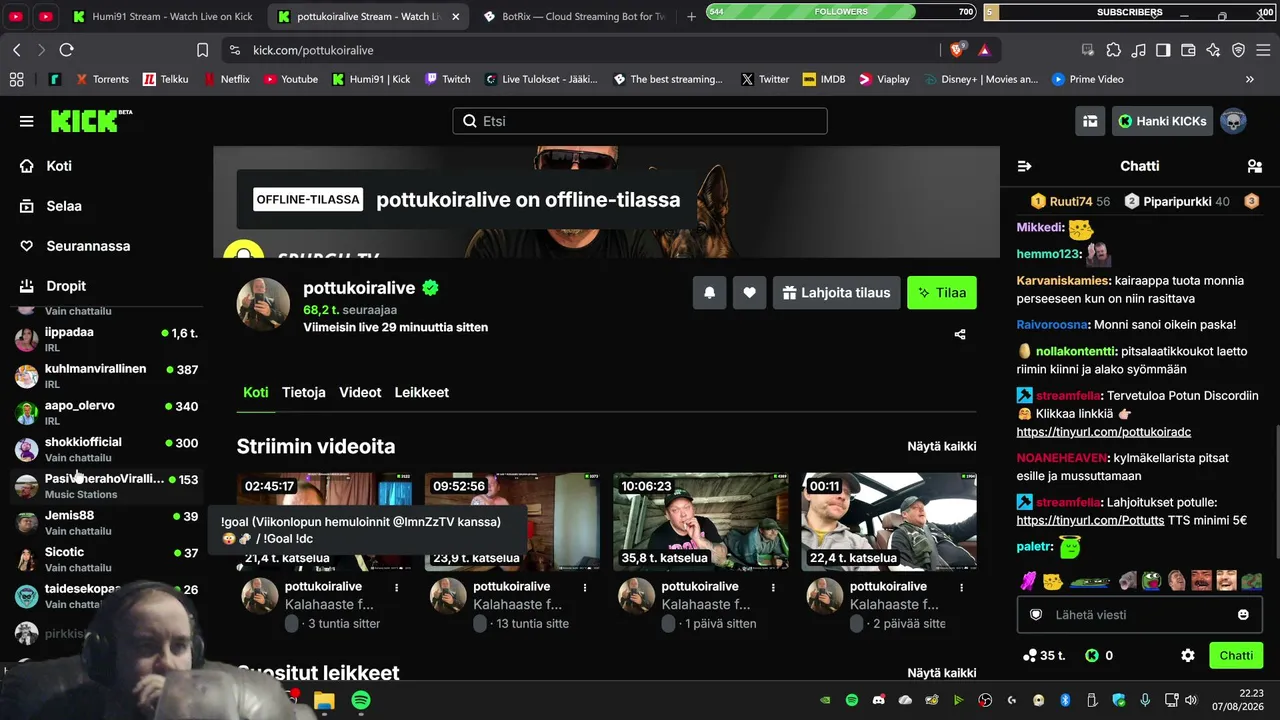1280x720 pixels.
Task: Open options for the 09:52:56 video
Action: coord(585,587)
